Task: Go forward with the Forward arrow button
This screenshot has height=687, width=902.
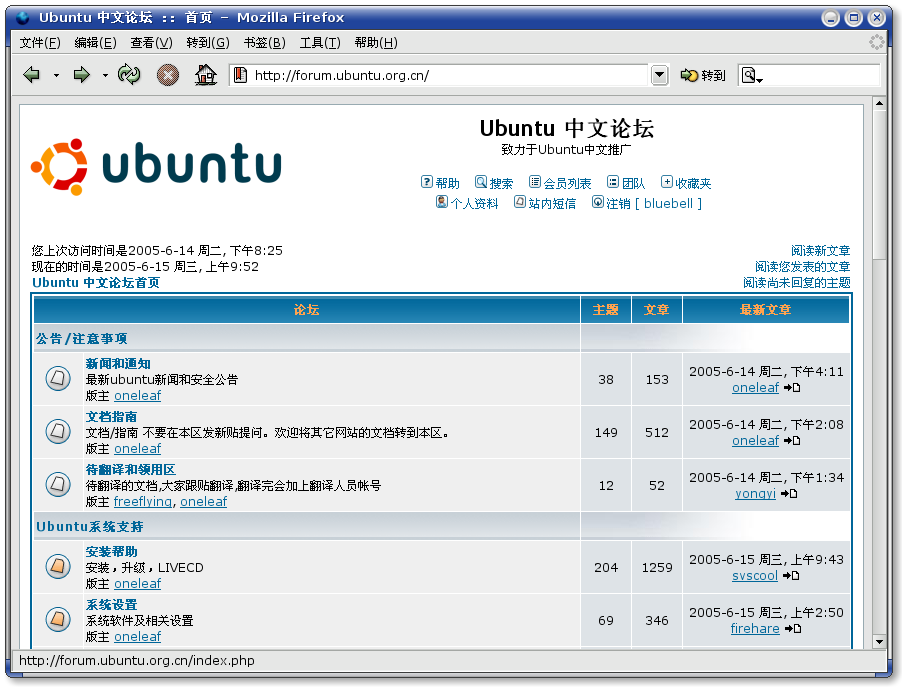Action: tap(81, 75)
